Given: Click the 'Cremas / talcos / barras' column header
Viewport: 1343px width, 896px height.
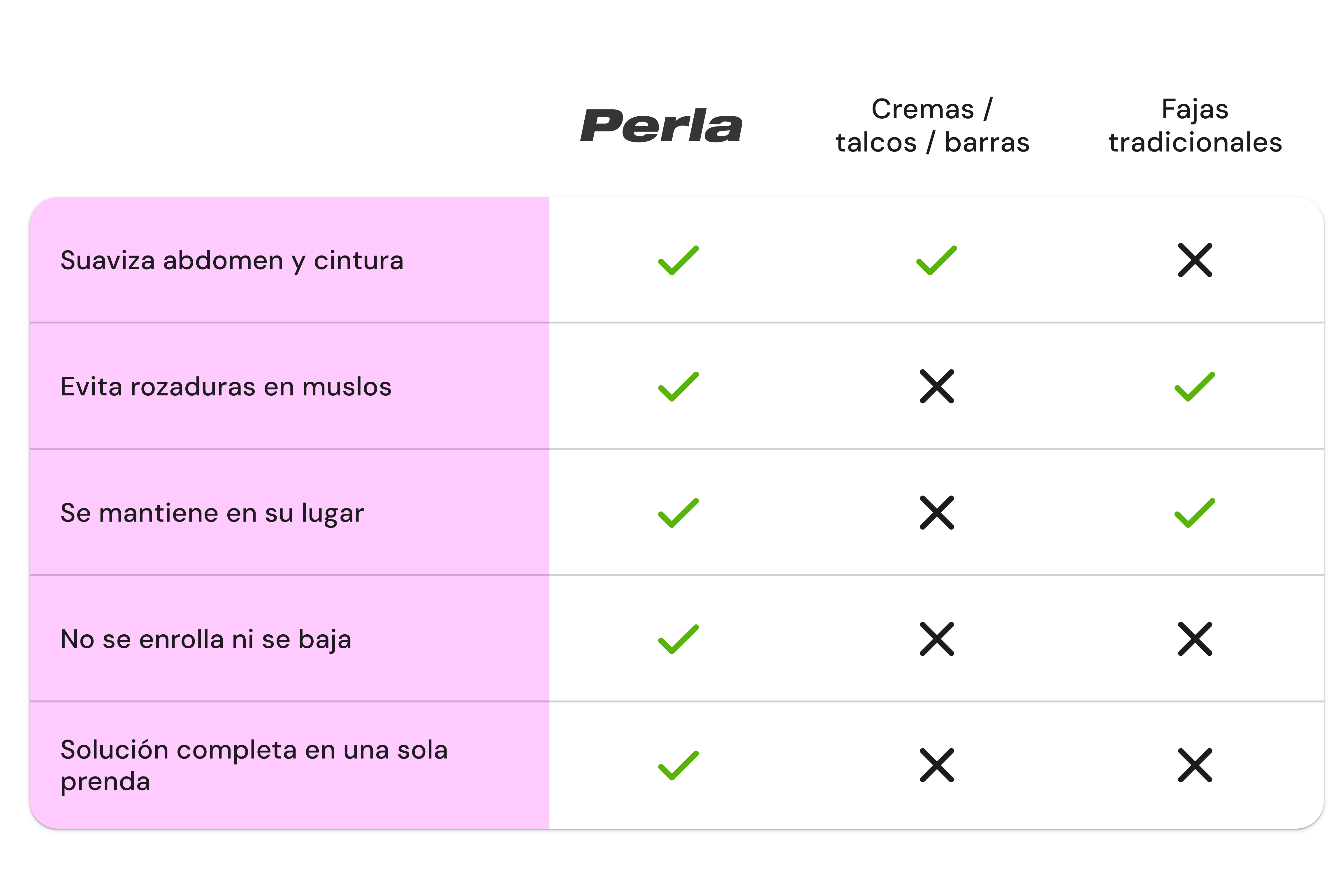Looking at the screenshot, I should (932, 126).
